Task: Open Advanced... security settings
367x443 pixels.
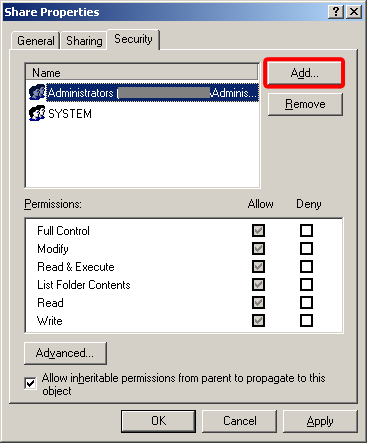Action: (x=65, y=353)
